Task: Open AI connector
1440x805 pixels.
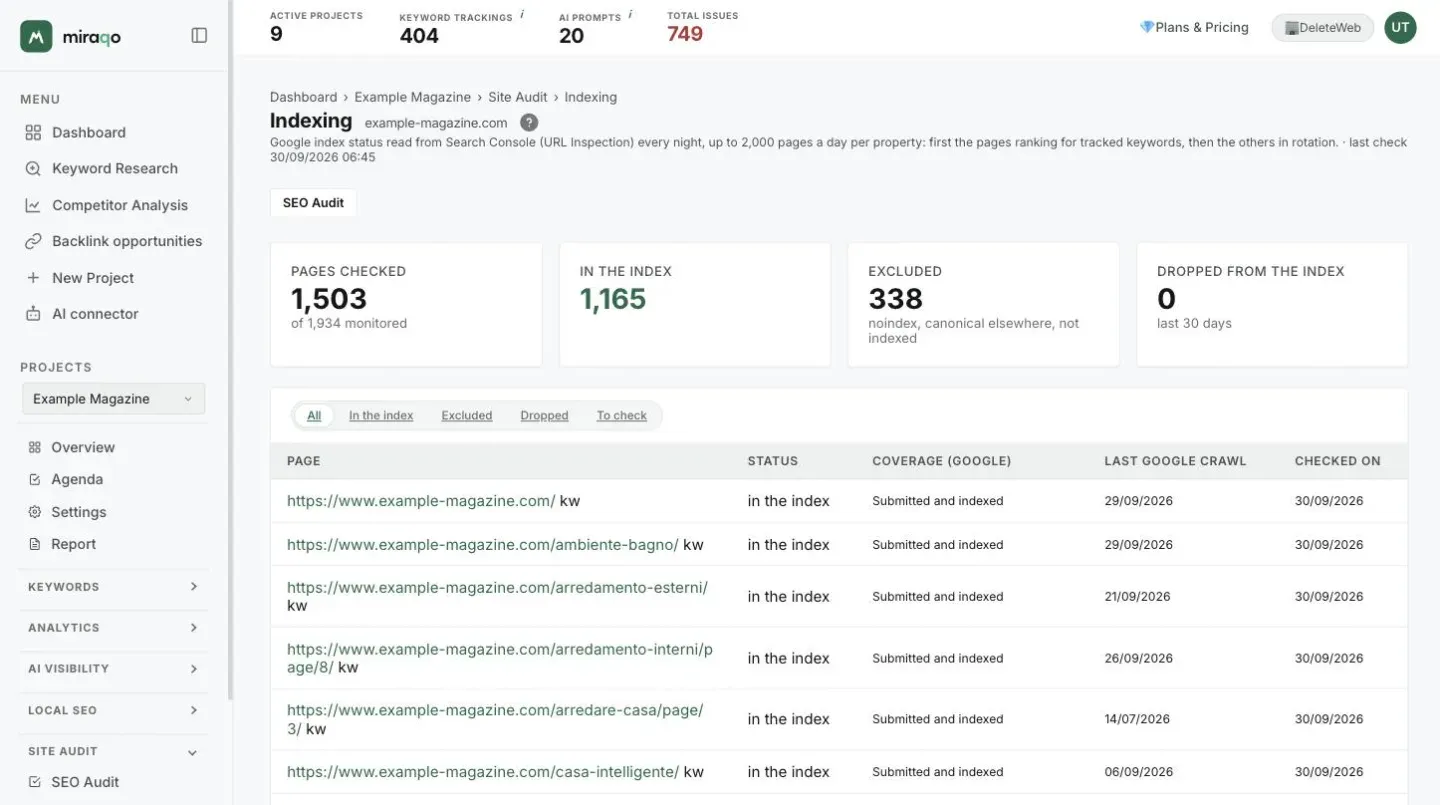Action: point(81,314)
